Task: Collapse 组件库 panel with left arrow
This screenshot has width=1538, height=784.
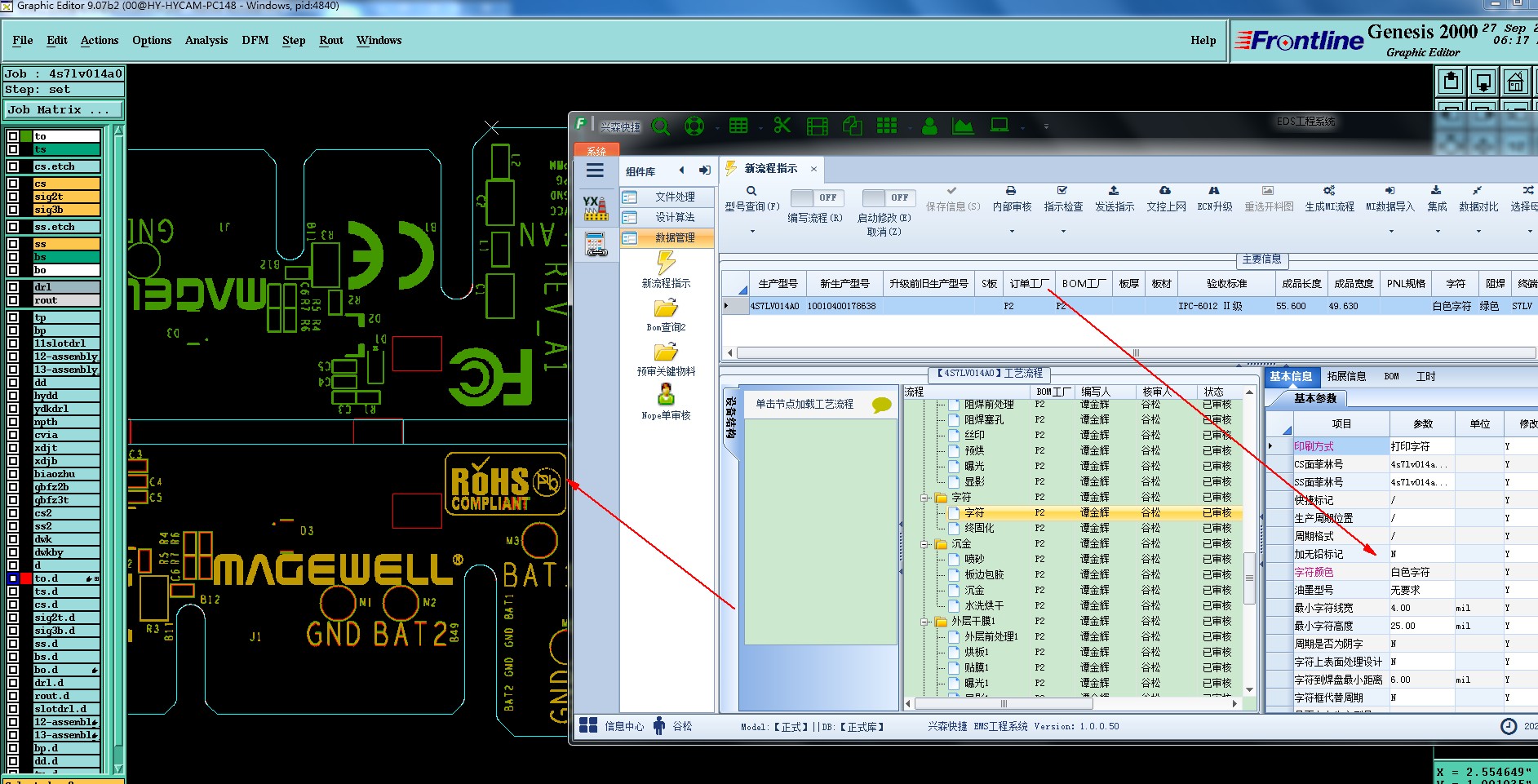Action: click(x=681, y=171)
